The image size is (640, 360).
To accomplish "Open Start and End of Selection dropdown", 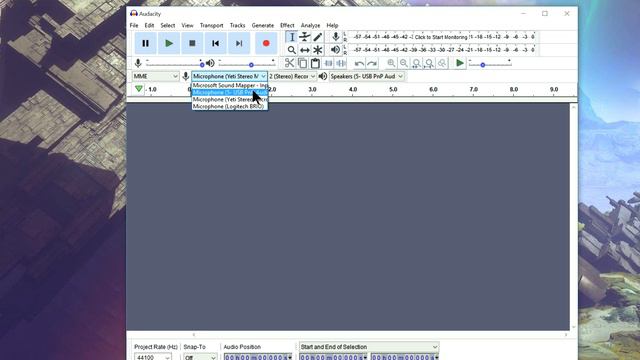I will [369, 347].
